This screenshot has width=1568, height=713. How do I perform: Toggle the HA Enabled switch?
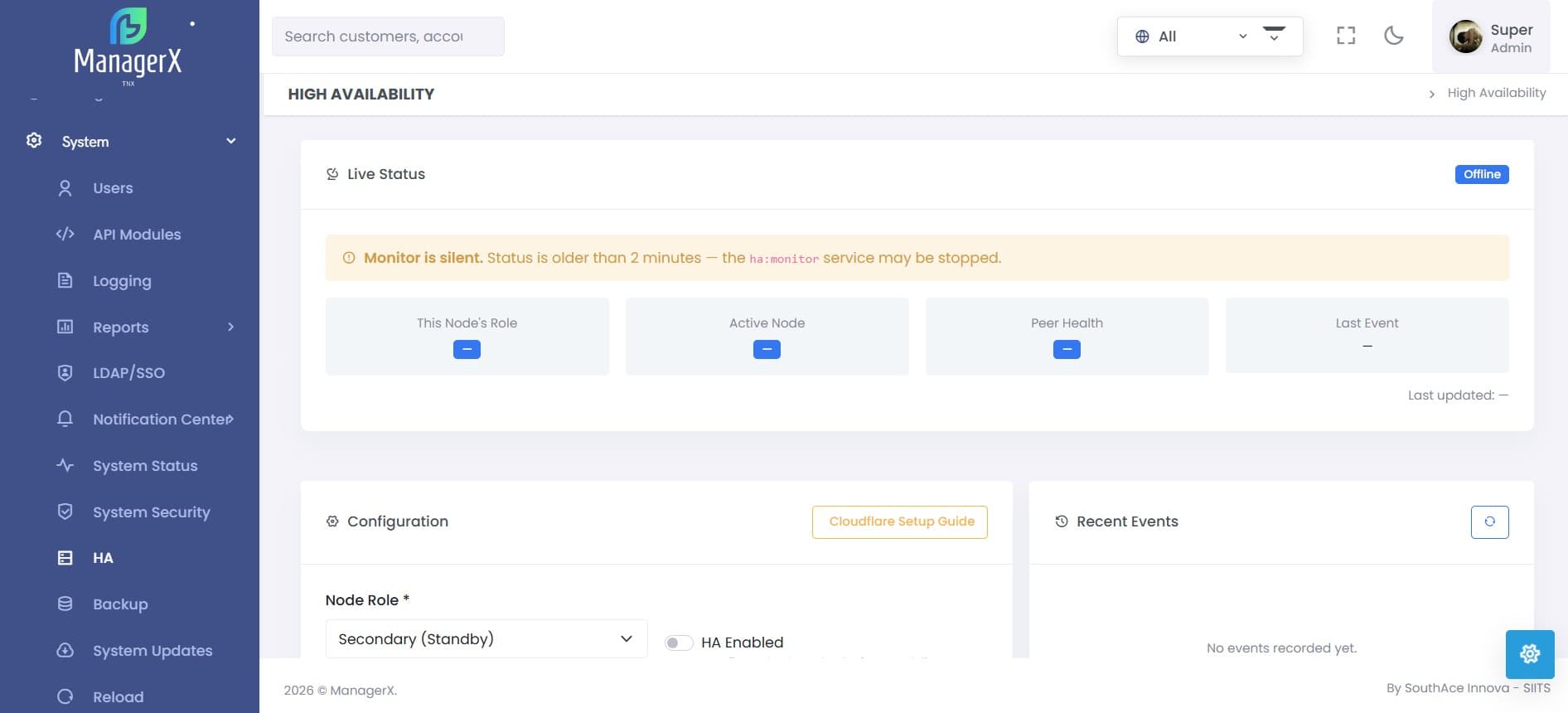(679, 643)
